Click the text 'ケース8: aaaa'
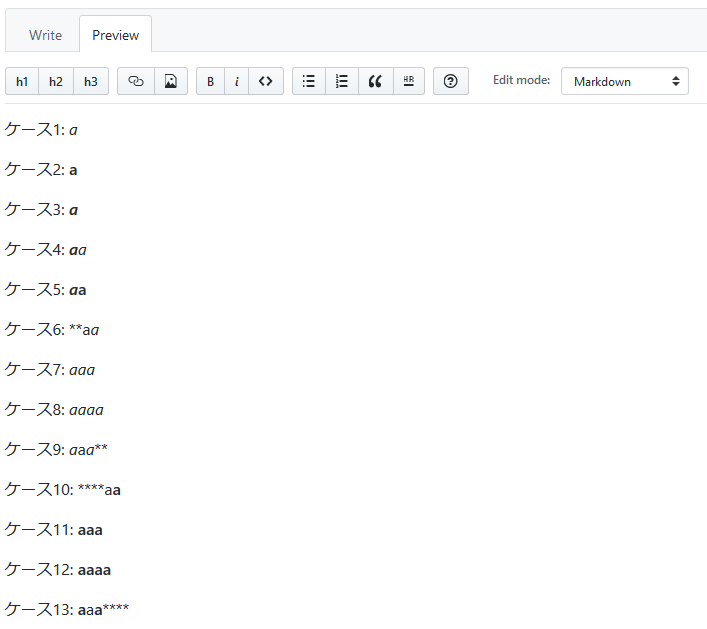 (54, 410)
